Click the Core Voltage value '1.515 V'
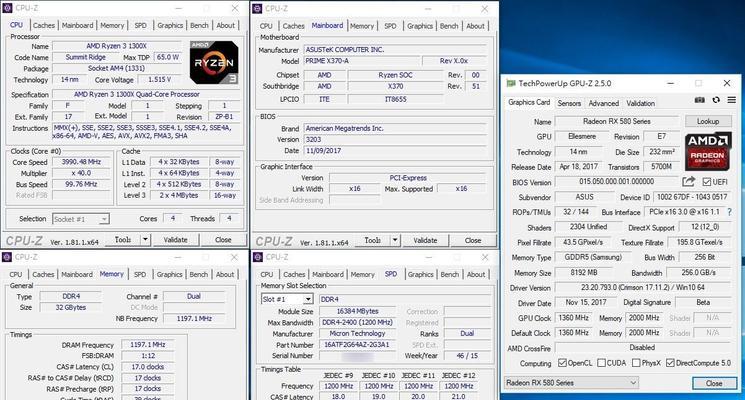 (159, 79)
